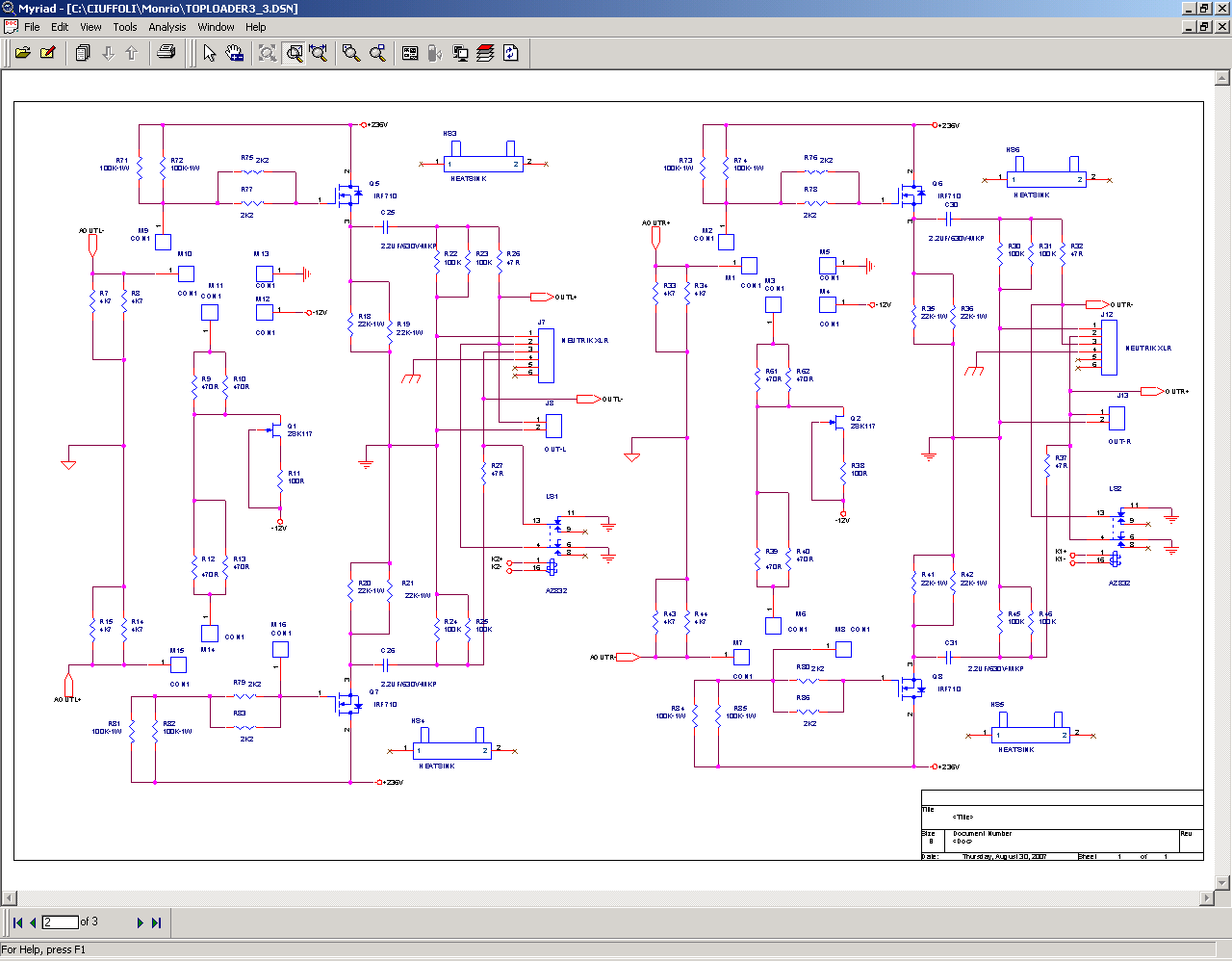
Task: Click the vertical scrollbar down arrow
Action: click(1223, 881)
